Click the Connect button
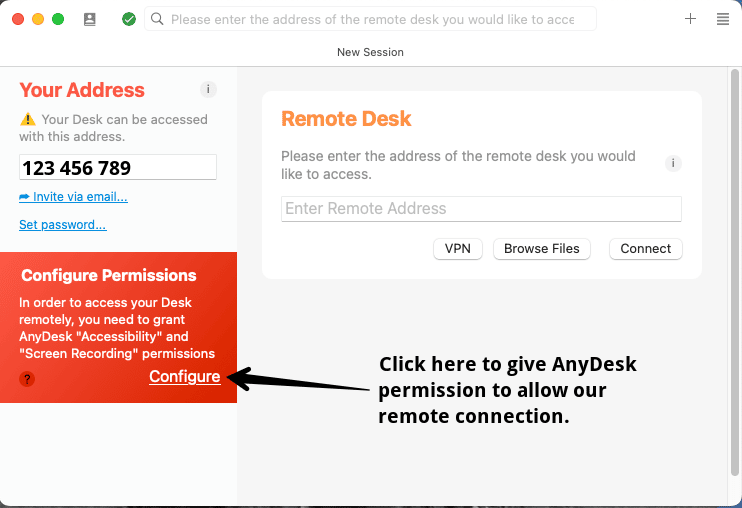 645,249
